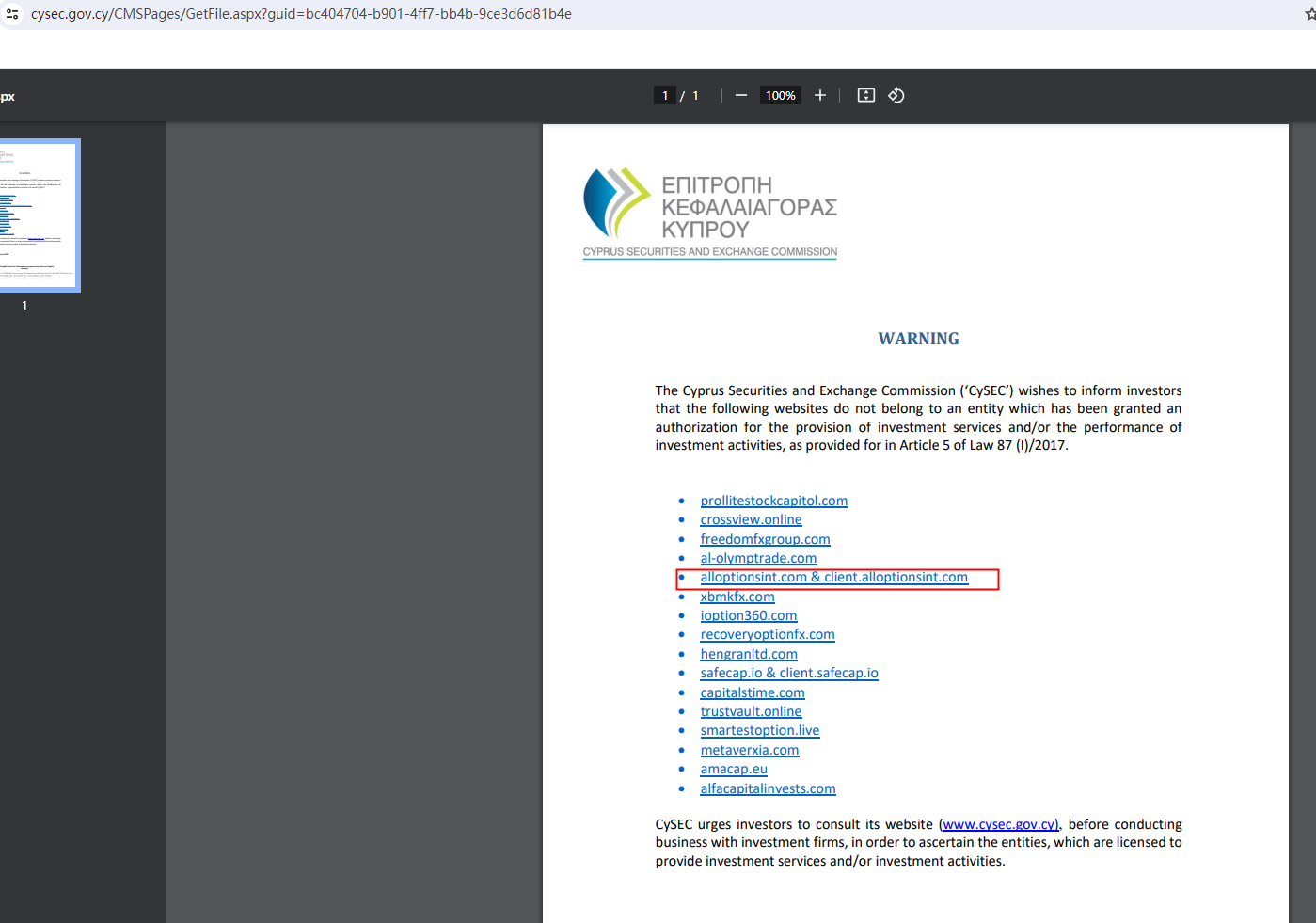1316x923 pixels.
Task: Click the 'CYPRUS SECURITIES AND EXCHANGE COMMISSION' text
Action: (710, 252)
